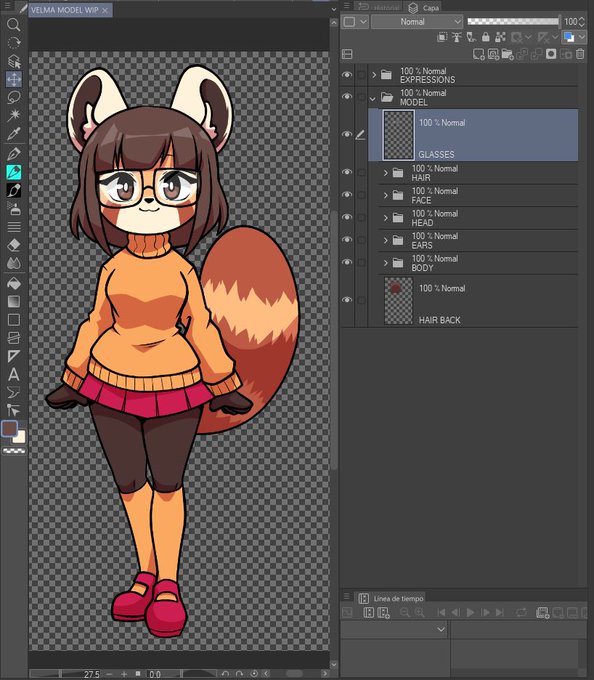Click the main brown foreground color swatch

tap(10, 428)
